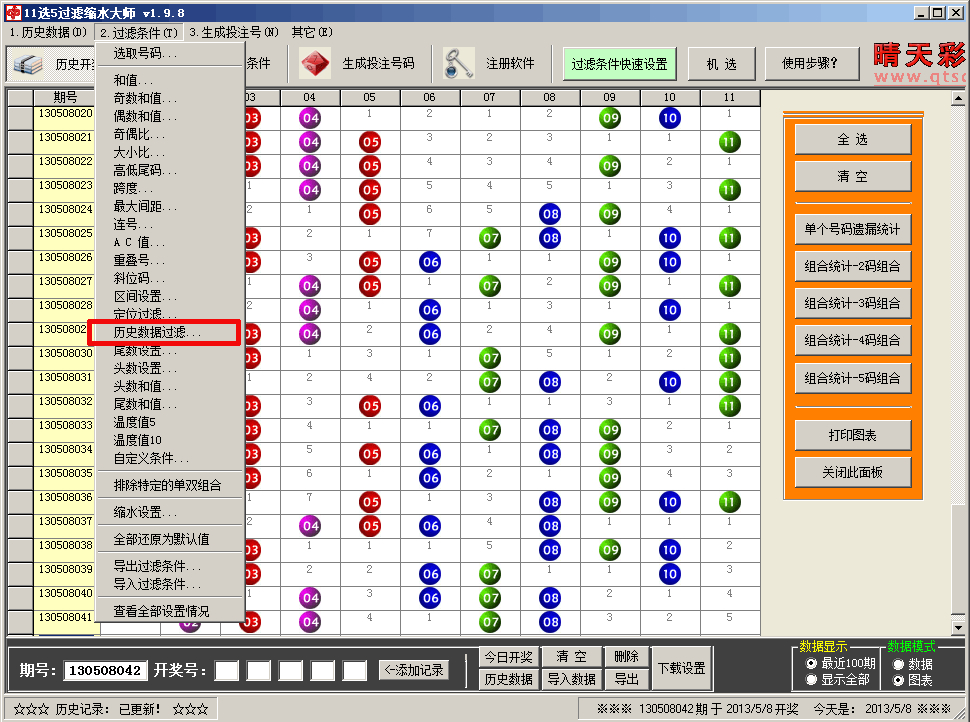Click ball 04 in row 130508020
This screenshot has width=970, height=722.
pyautogui.click(x=311, y=118)
